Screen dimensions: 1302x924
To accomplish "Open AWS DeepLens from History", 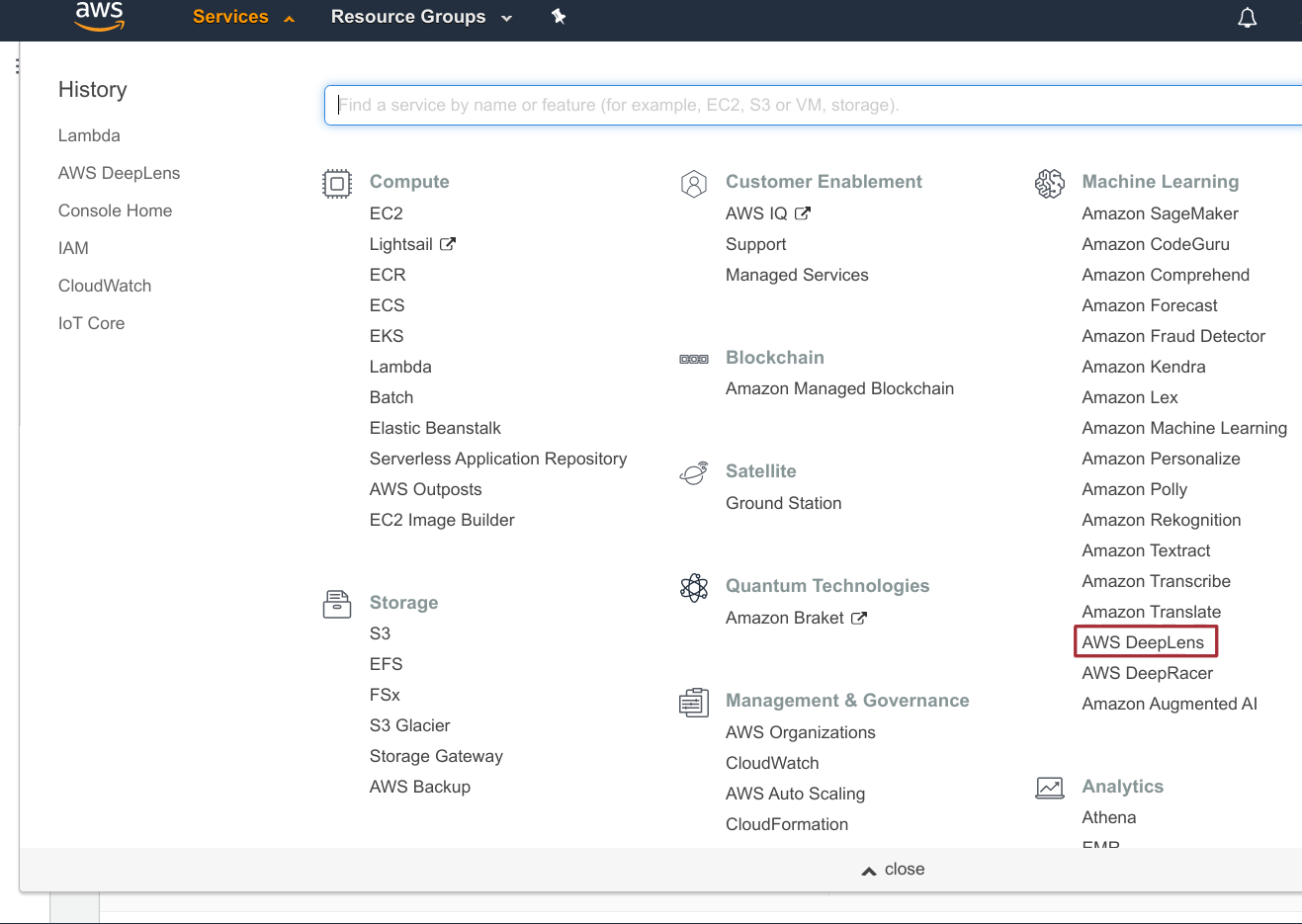I will point(119,173).
